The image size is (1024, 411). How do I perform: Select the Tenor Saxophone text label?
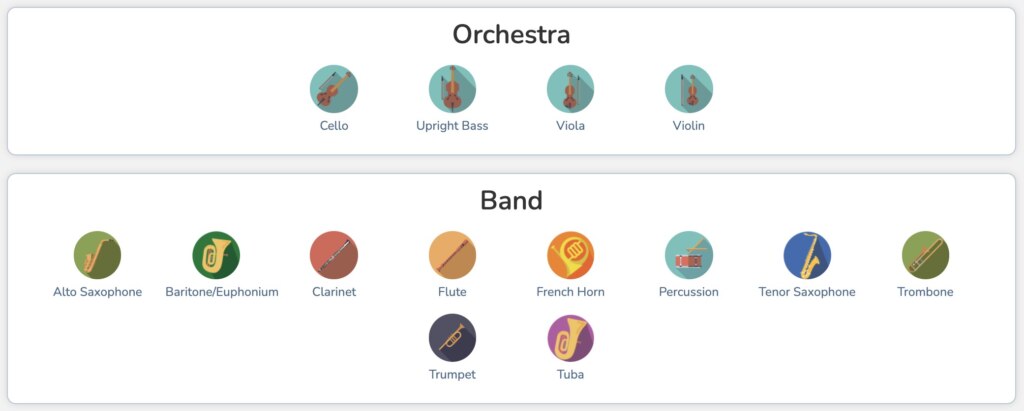[x=807, y=292]
